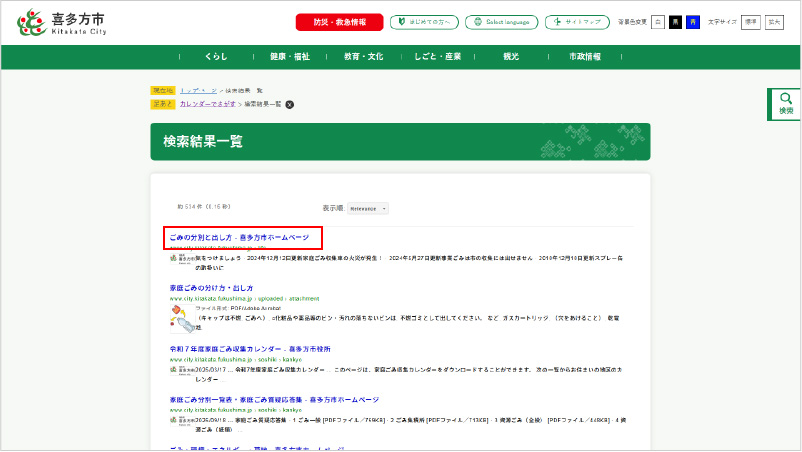Click the PDF thumbnail of 家庭ごみの分け方 result
Viewport: 802px width, 452px height.
click(x=182, y=319)
